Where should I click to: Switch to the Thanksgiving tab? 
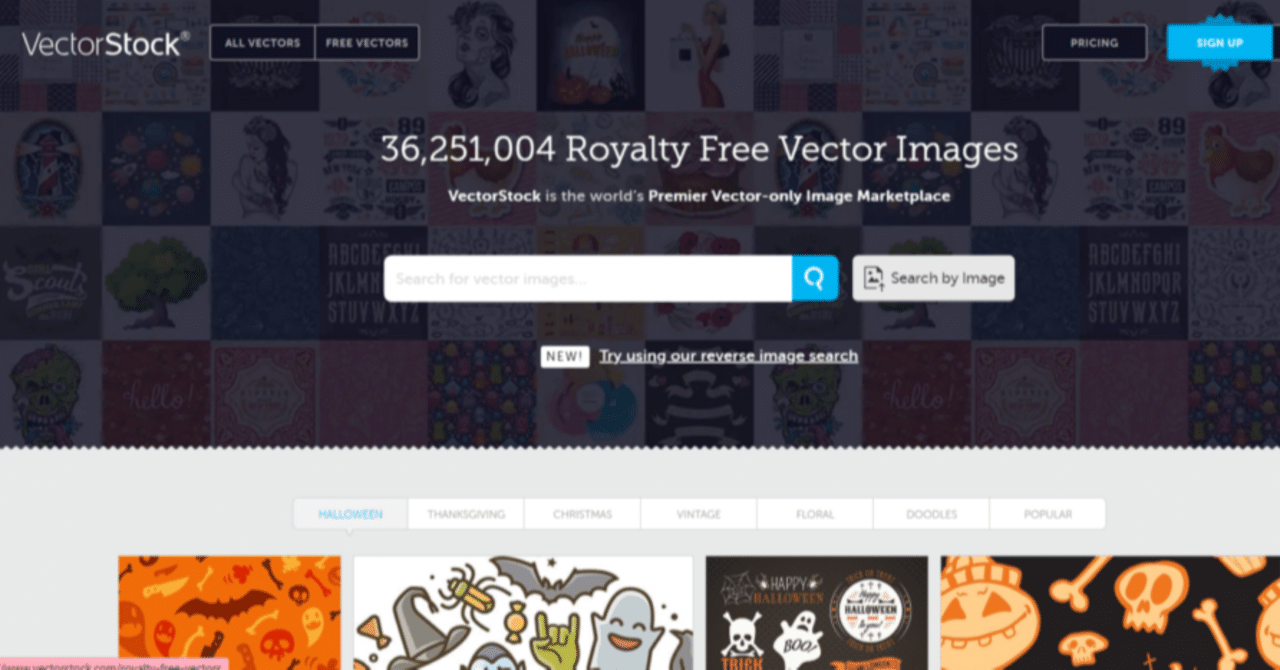pyautogui.click(x=466, y=514)
